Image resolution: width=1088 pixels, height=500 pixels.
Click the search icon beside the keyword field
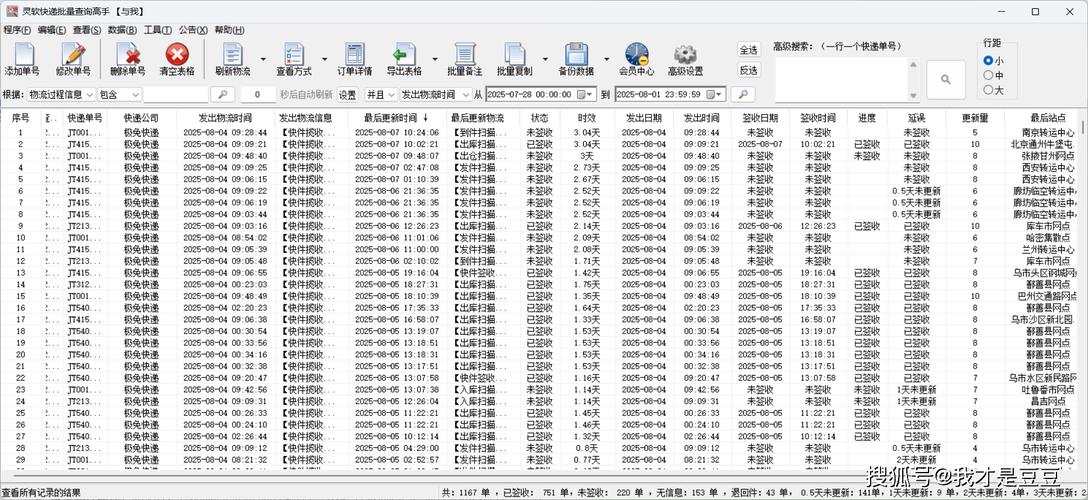click(x=222, y=94)
